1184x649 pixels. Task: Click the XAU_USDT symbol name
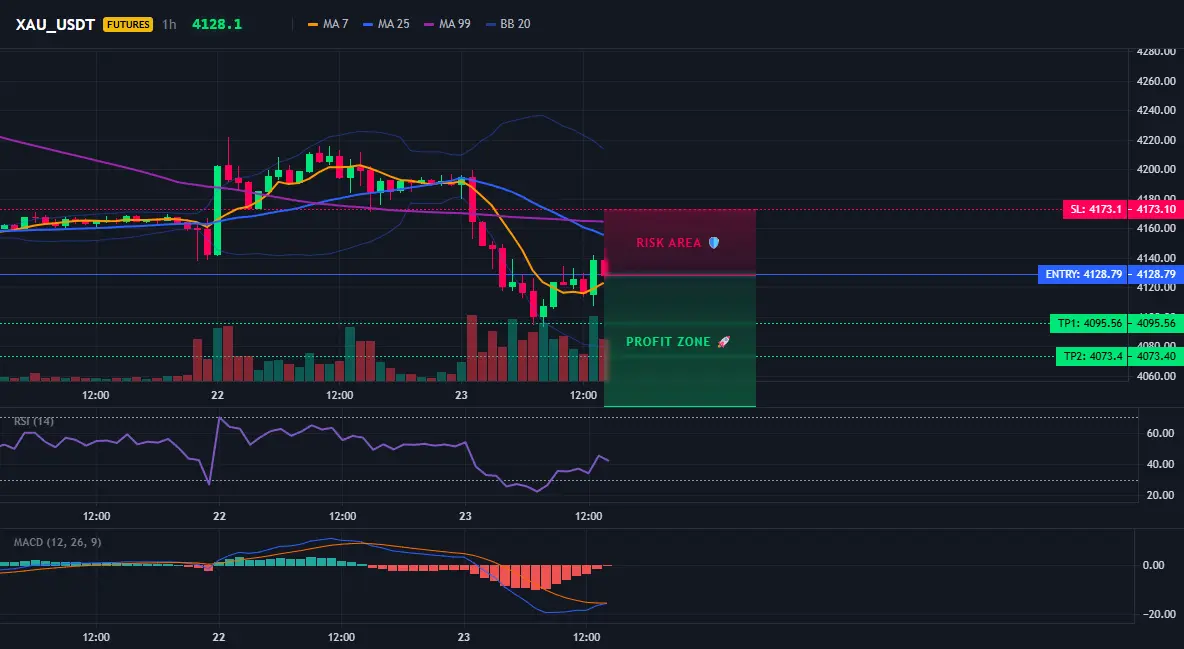55,24
